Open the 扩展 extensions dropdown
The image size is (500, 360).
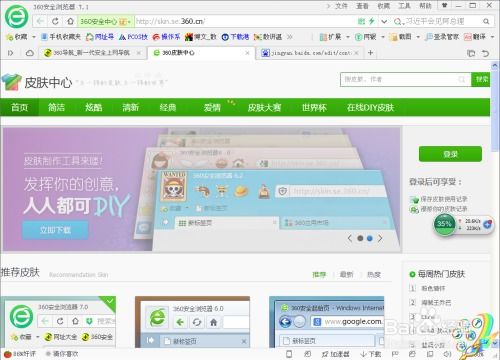pyautogui.click(x=334, y=37)
